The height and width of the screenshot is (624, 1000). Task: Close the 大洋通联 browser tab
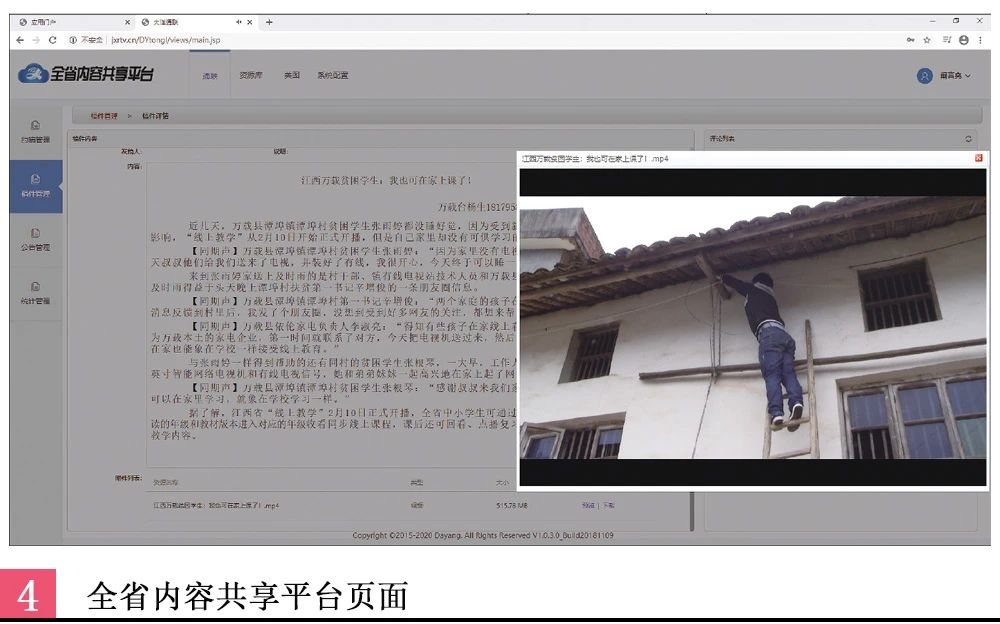pos(249,22)
